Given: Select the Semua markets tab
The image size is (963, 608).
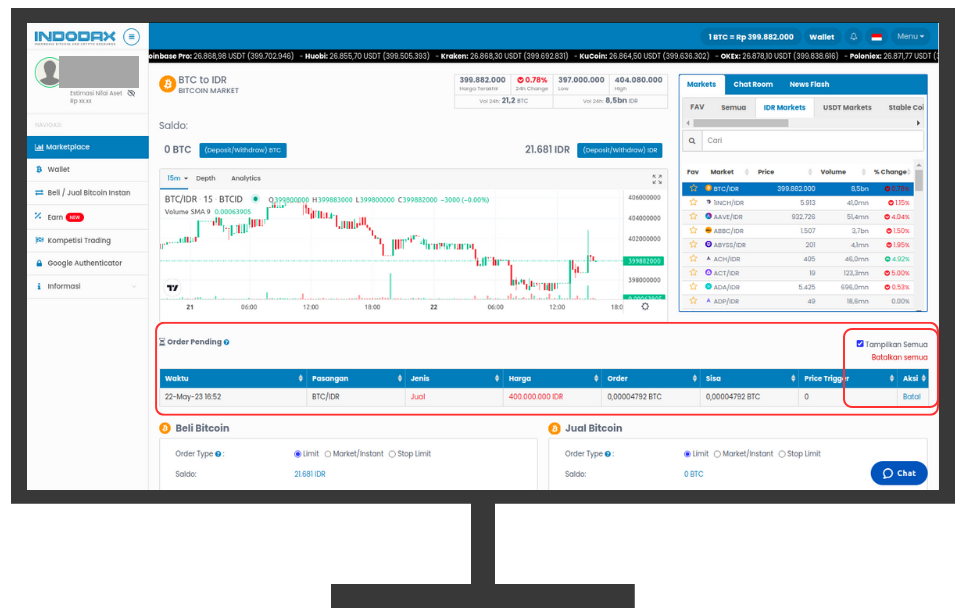Looking at the screenshot, I should [733, 107].
